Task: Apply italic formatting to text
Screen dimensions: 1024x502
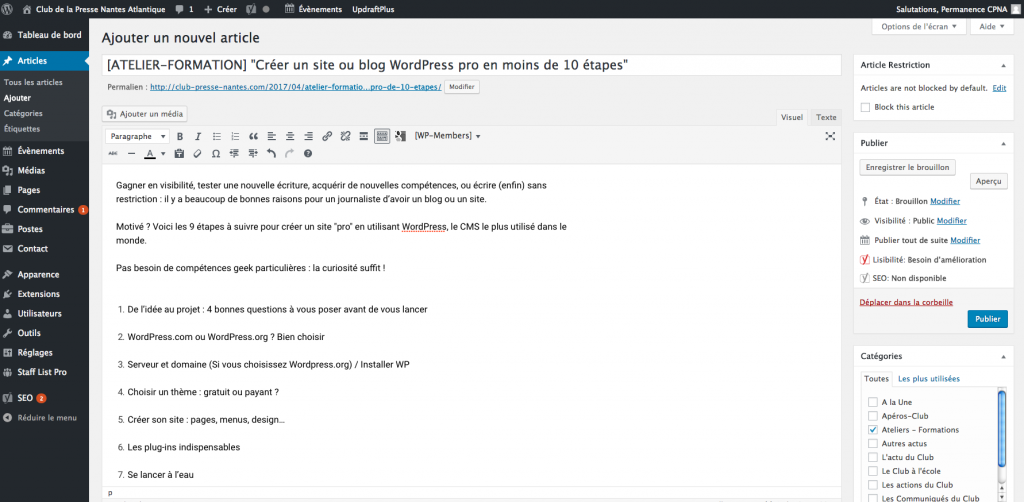Action: [198, 136]
